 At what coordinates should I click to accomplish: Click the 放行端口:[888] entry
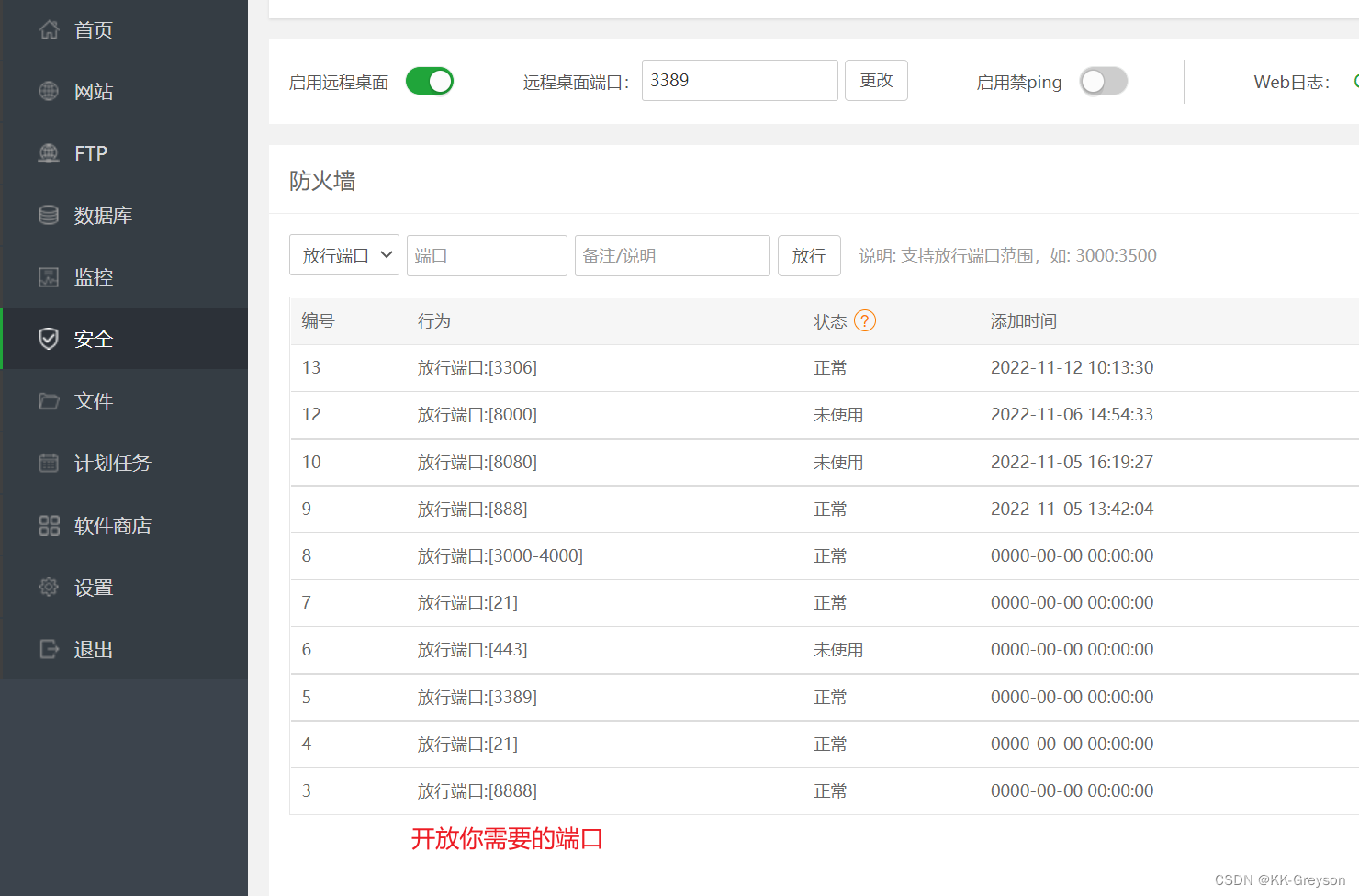473,509
